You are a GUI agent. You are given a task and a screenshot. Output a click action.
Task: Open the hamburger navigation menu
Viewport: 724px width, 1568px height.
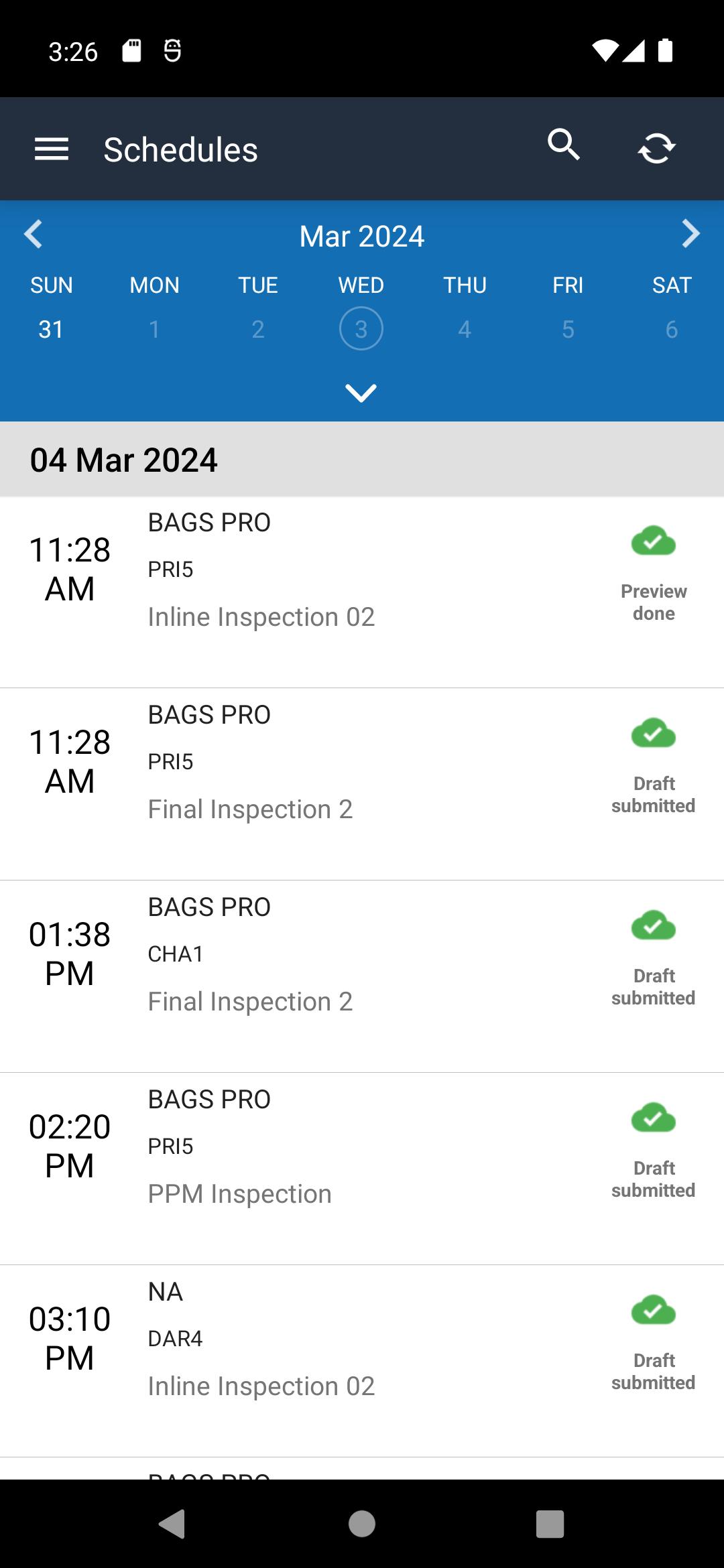[52, 149]
